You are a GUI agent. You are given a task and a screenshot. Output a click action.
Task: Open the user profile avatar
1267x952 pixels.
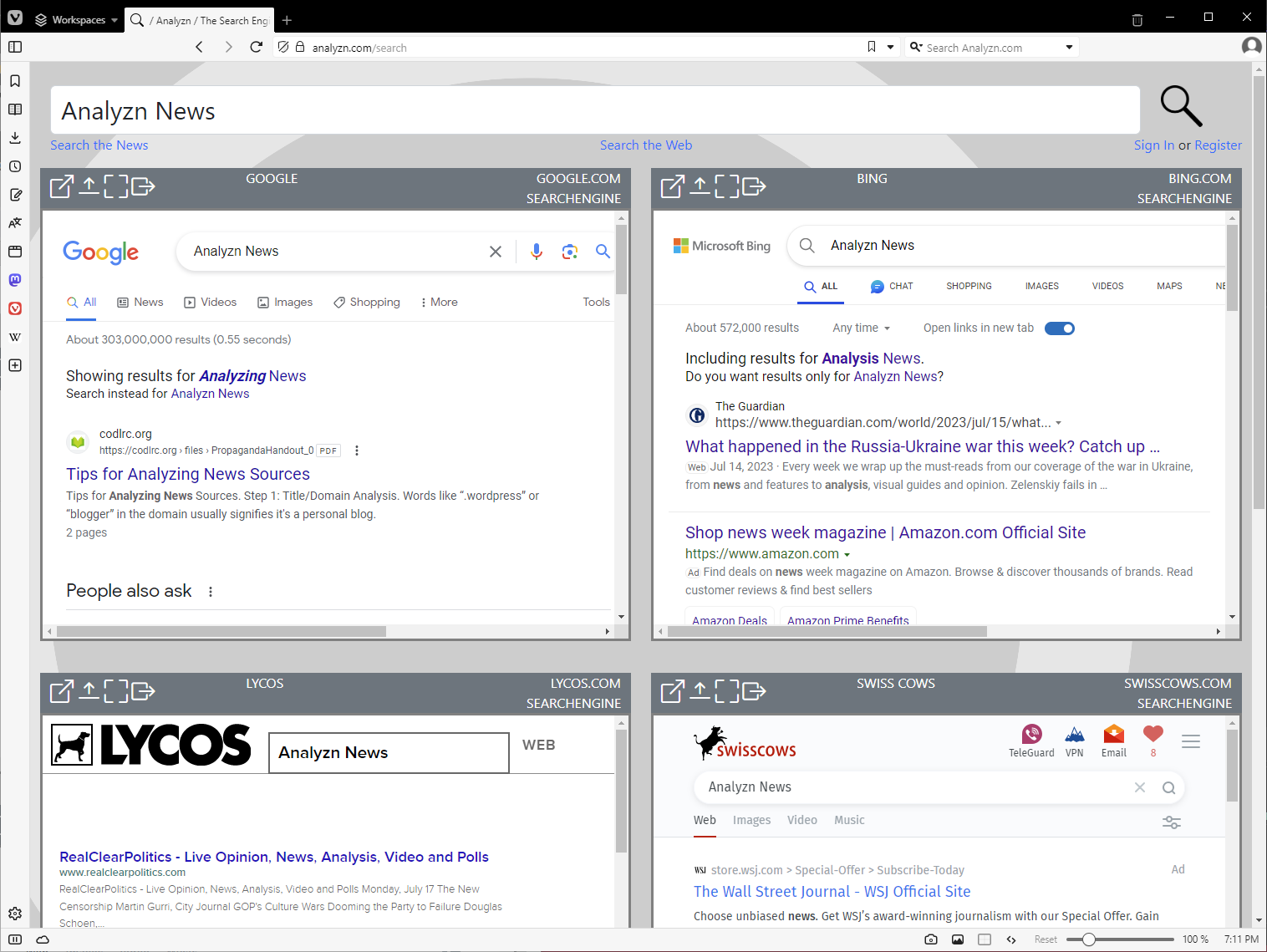pyautogui.click(x=1251, y=46)
